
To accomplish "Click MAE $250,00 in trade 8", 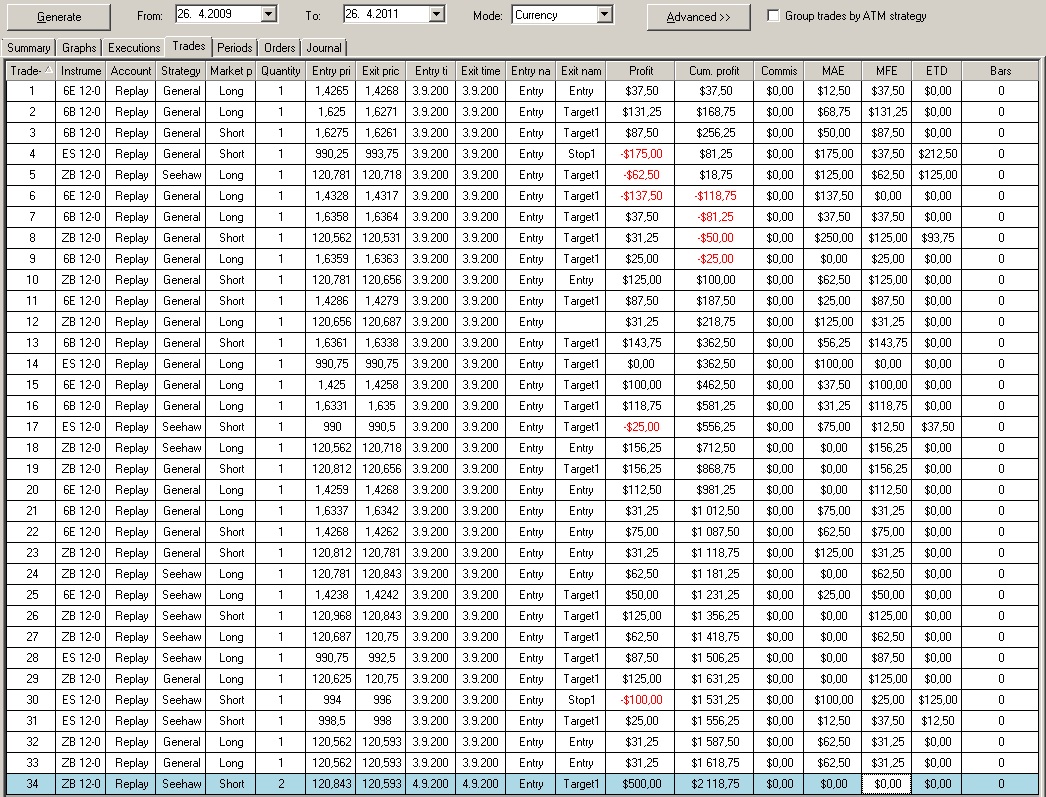I will [833, 238].
